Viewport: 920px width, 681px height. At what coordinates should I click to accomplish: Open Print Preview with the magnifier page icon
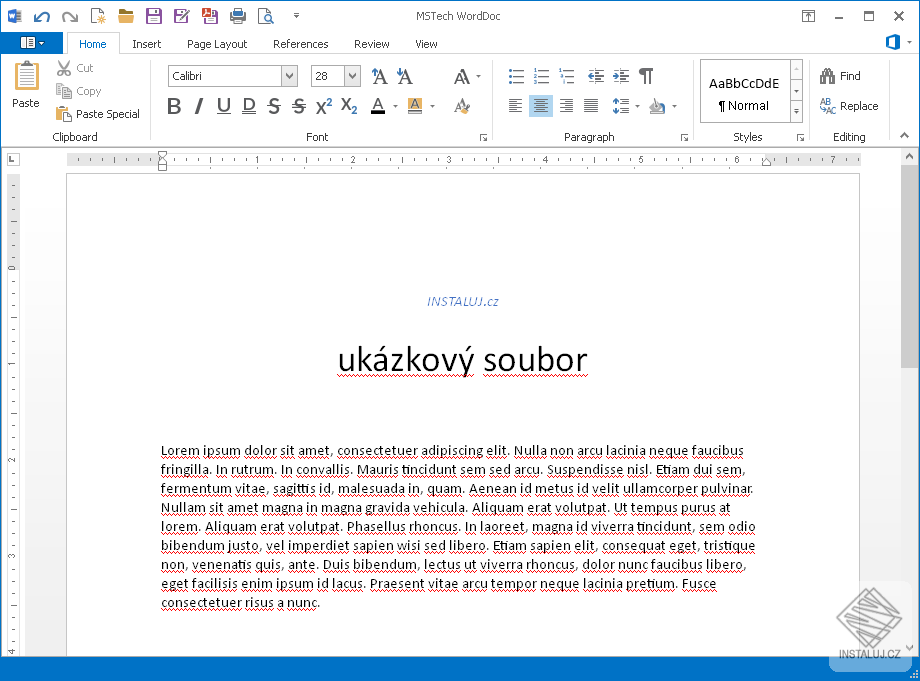click(x=266, y=16)
